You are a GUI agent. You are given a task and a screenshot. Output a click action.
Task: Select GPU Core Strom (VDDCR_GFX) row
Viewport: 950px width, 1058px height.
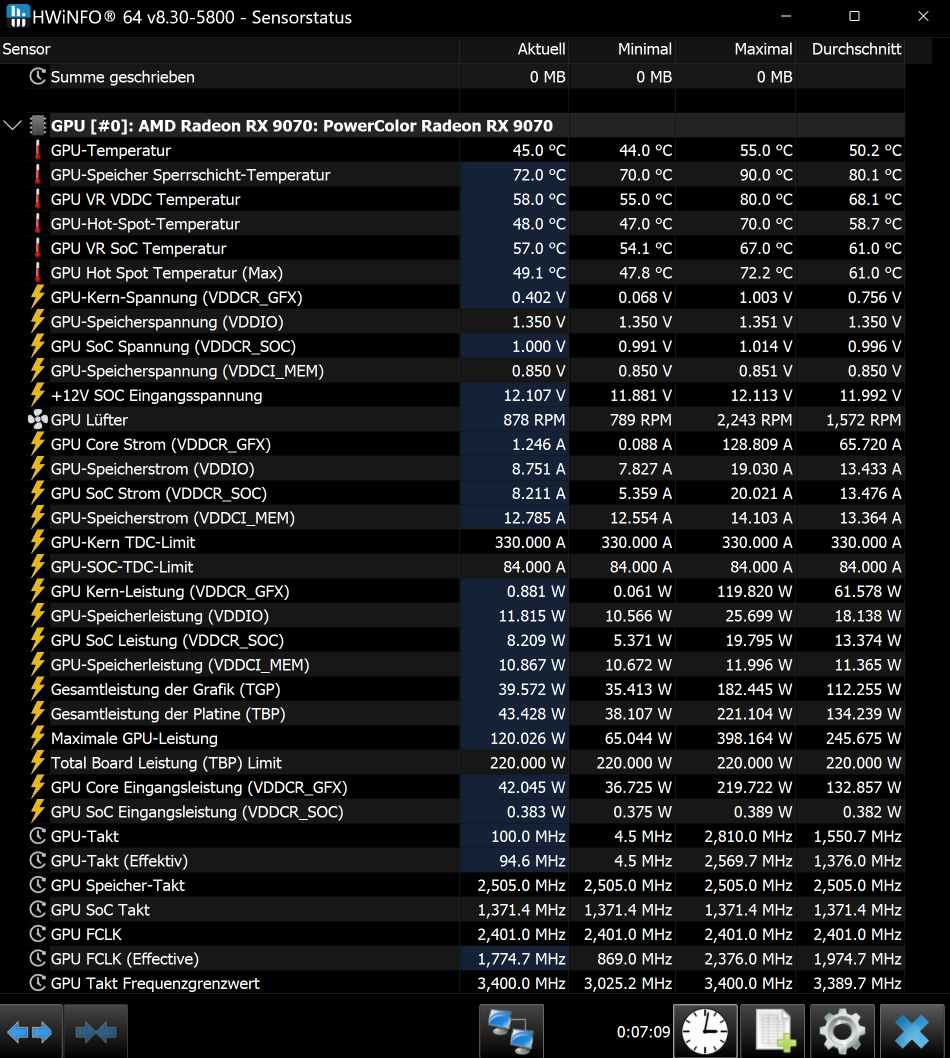click(452, 444)
